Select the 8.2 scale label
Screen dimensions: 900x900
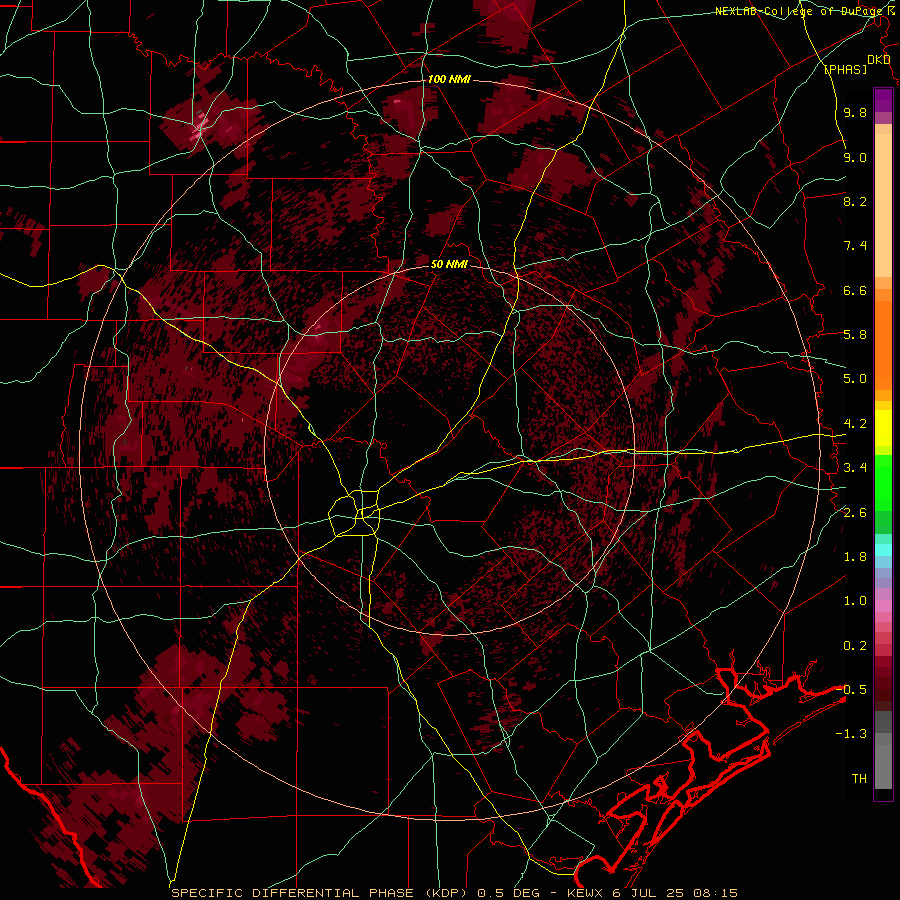855,201
